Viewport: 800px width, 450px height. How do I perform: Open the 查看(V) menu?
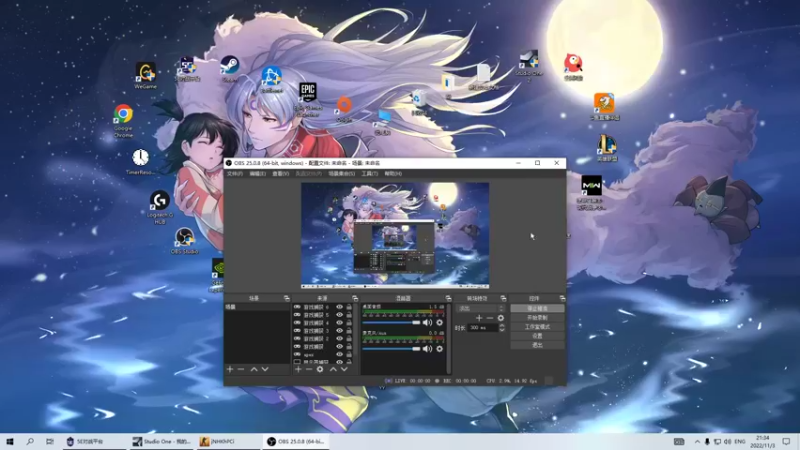click(x=280, y=174)
